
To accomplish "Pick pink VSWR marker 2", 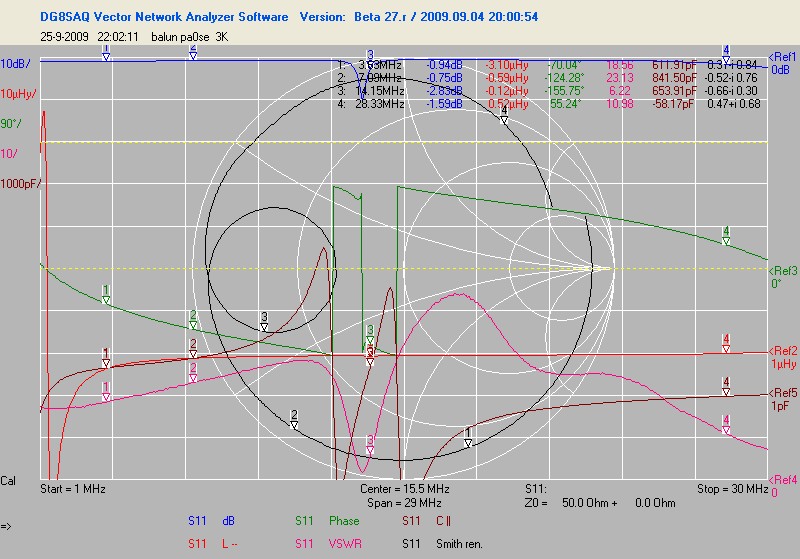I will point(193,373).
